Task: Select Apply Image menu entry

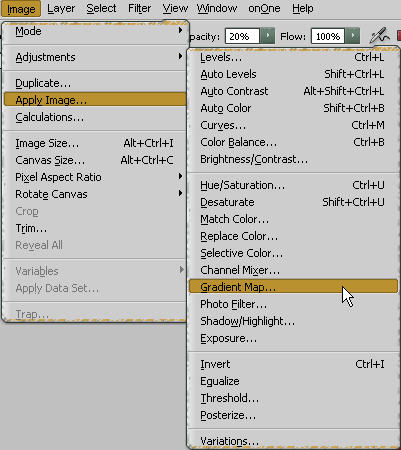Action: 95,100
